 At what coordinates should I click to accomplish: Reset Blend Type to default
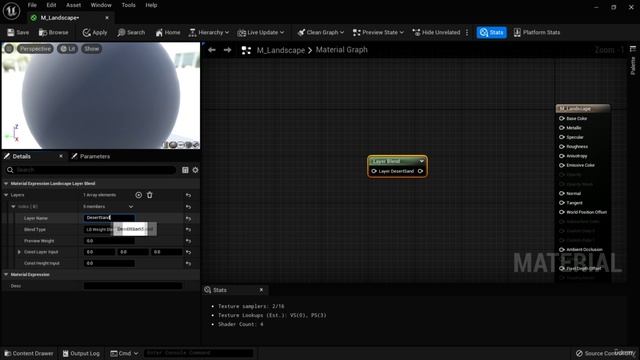(188, 229)
